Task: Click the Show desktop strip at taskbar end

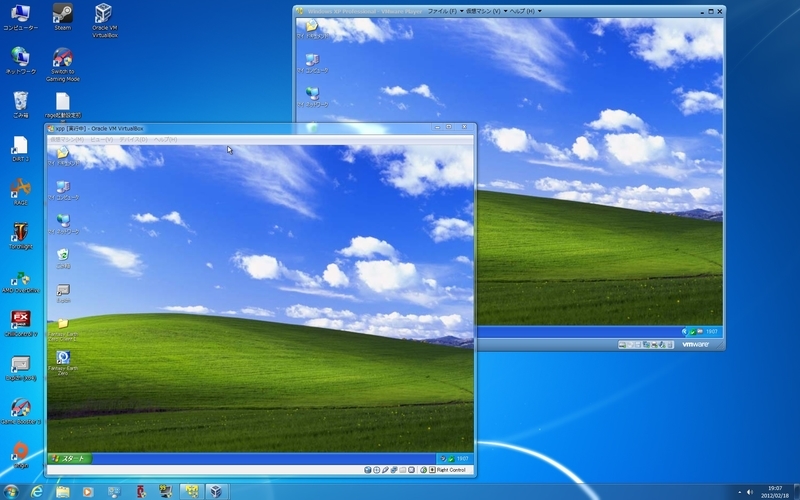Action: pyautogui.click(x=796, y=492)
